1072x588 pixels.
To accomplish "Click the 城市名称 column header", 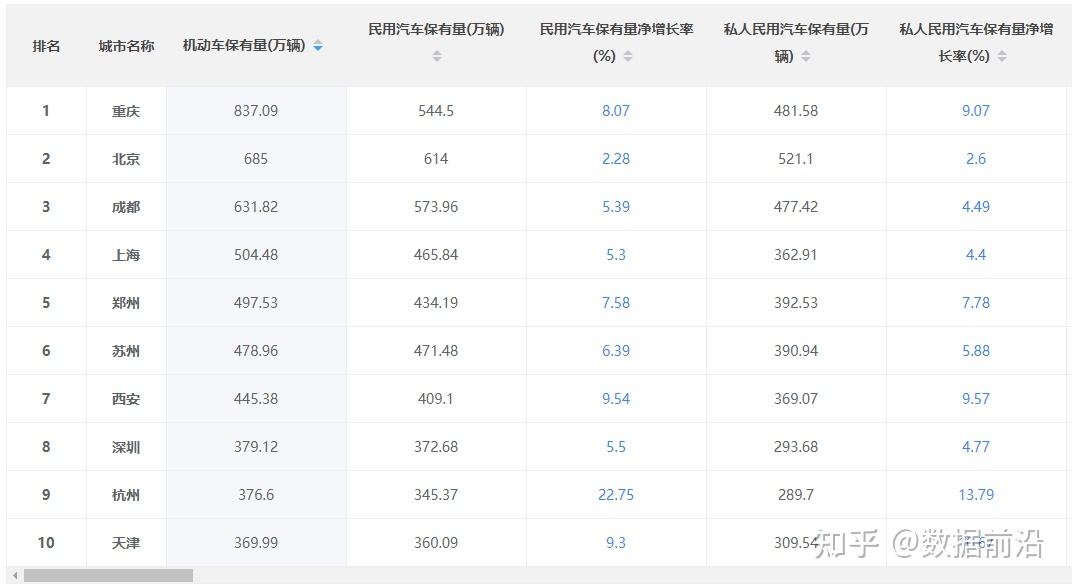I will tap(126, 46).
